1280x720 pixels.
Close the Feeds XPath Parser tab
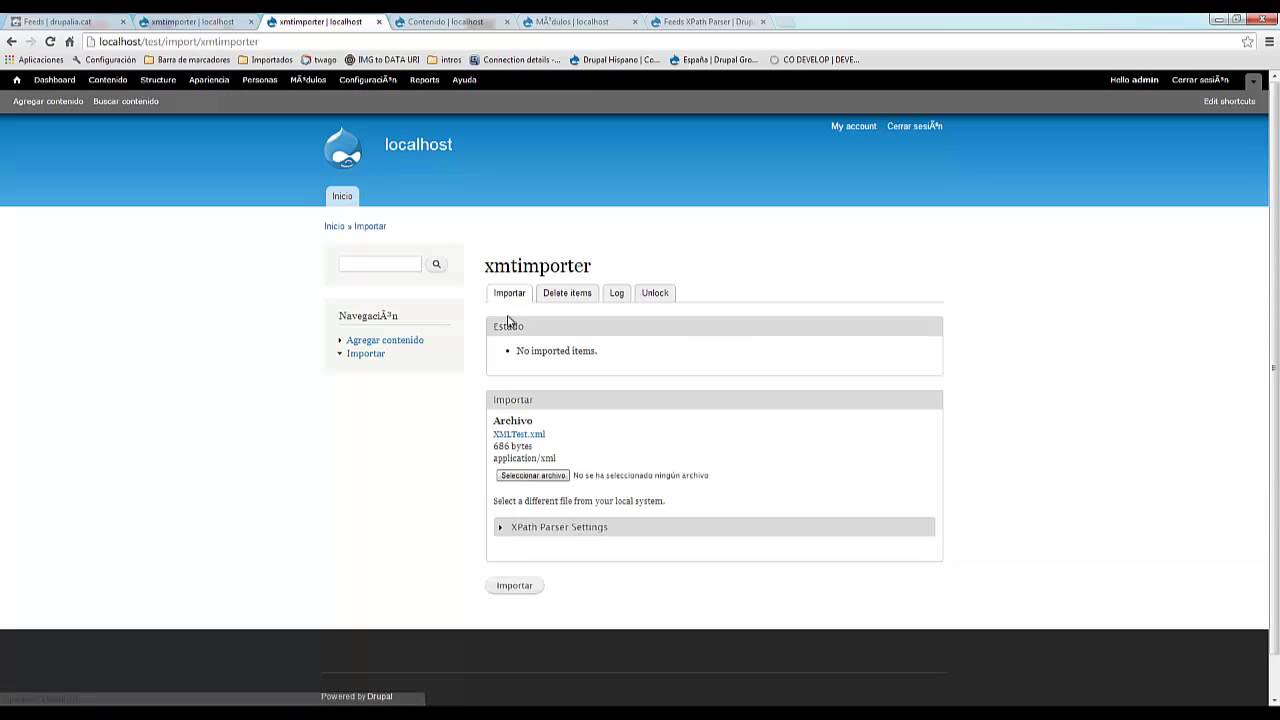coord(763,22)
